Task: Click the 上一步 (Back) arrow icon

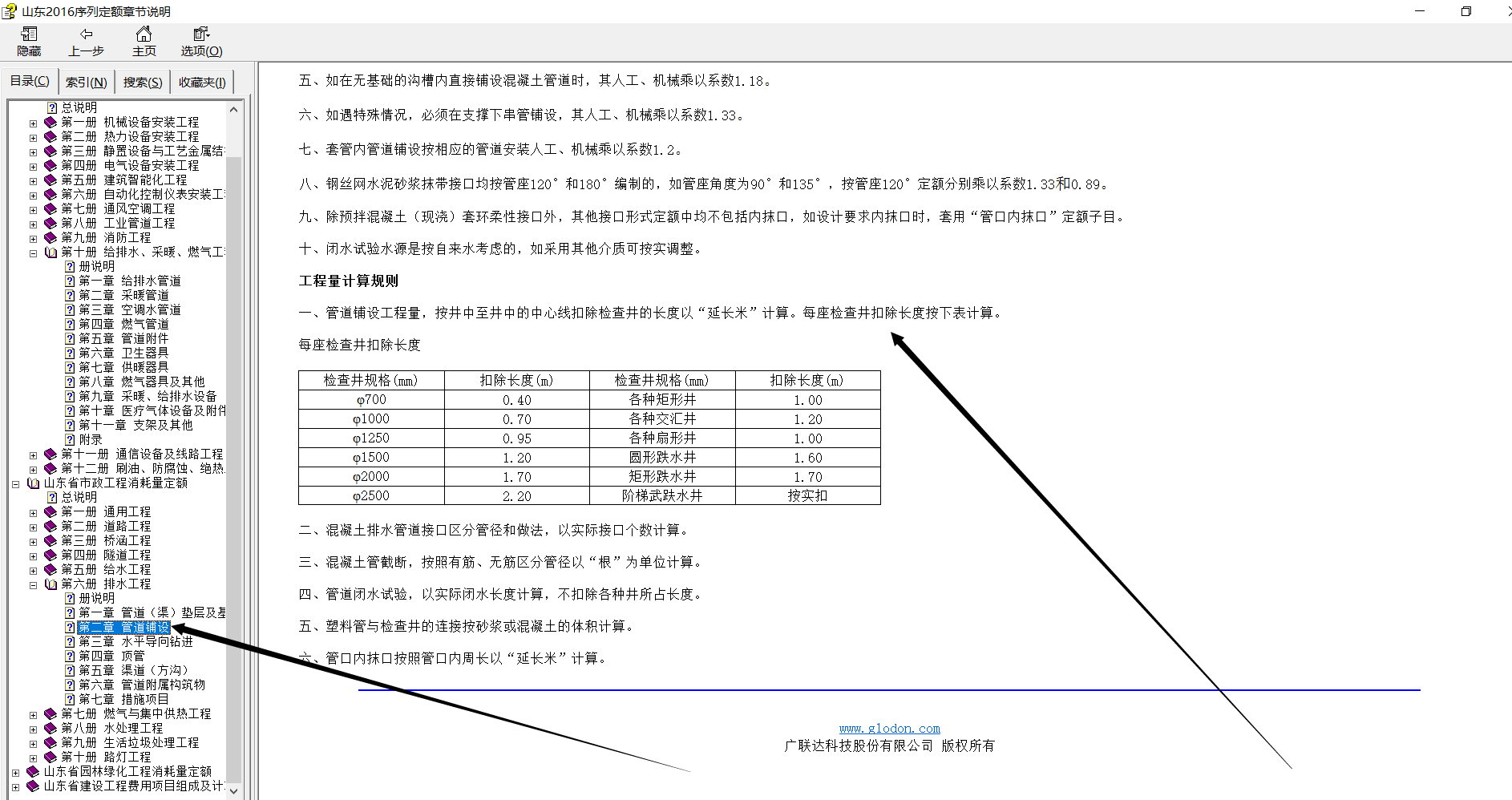Action: pyautogui.click(x=86, y=34)
